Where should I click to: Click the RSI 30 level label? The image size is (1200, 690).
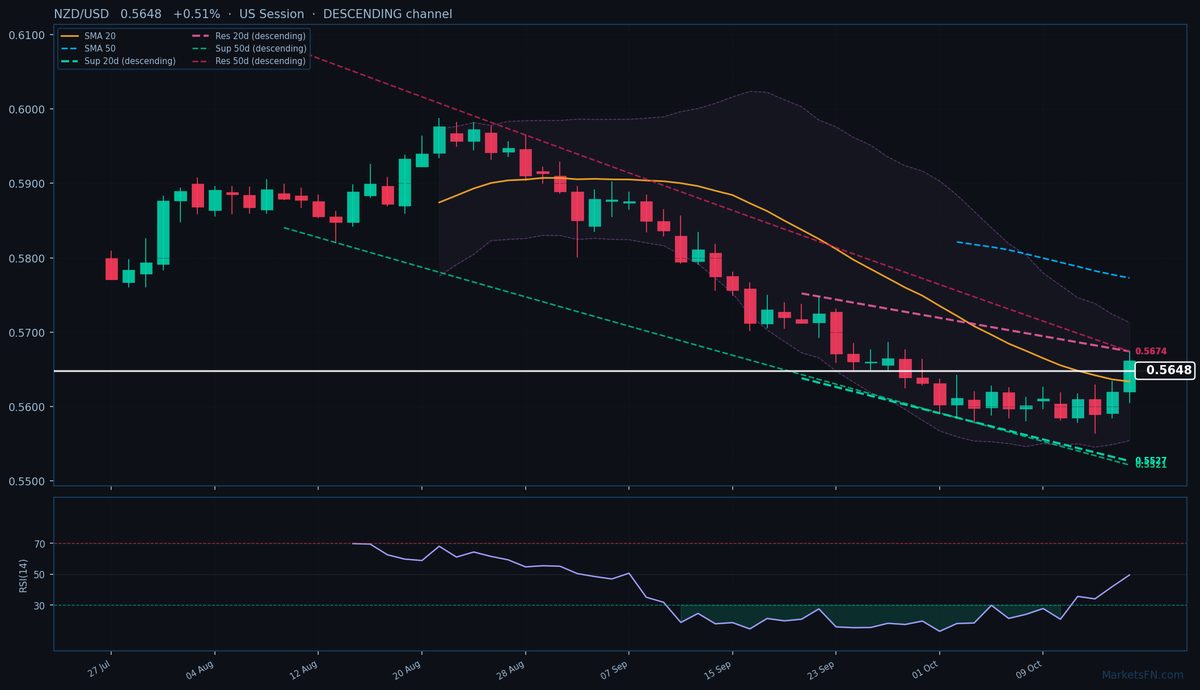39,605
